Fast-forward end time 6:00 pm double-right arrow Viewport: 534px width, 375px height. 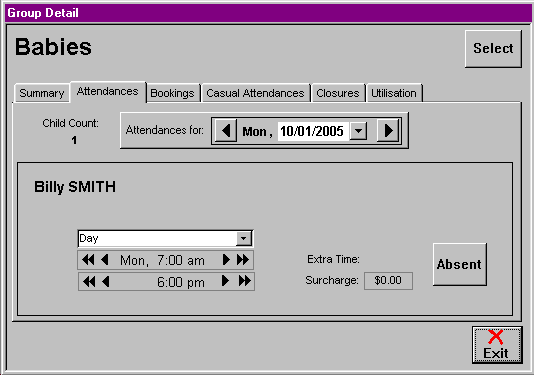point(245,281)
